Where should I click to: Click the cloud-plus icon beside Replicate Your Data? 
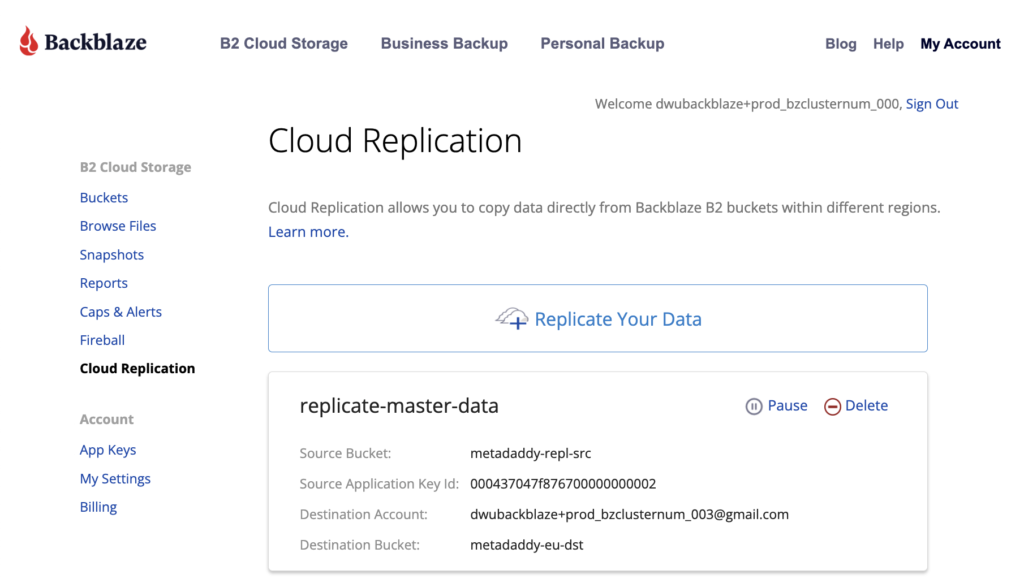(x=511, y=319)
